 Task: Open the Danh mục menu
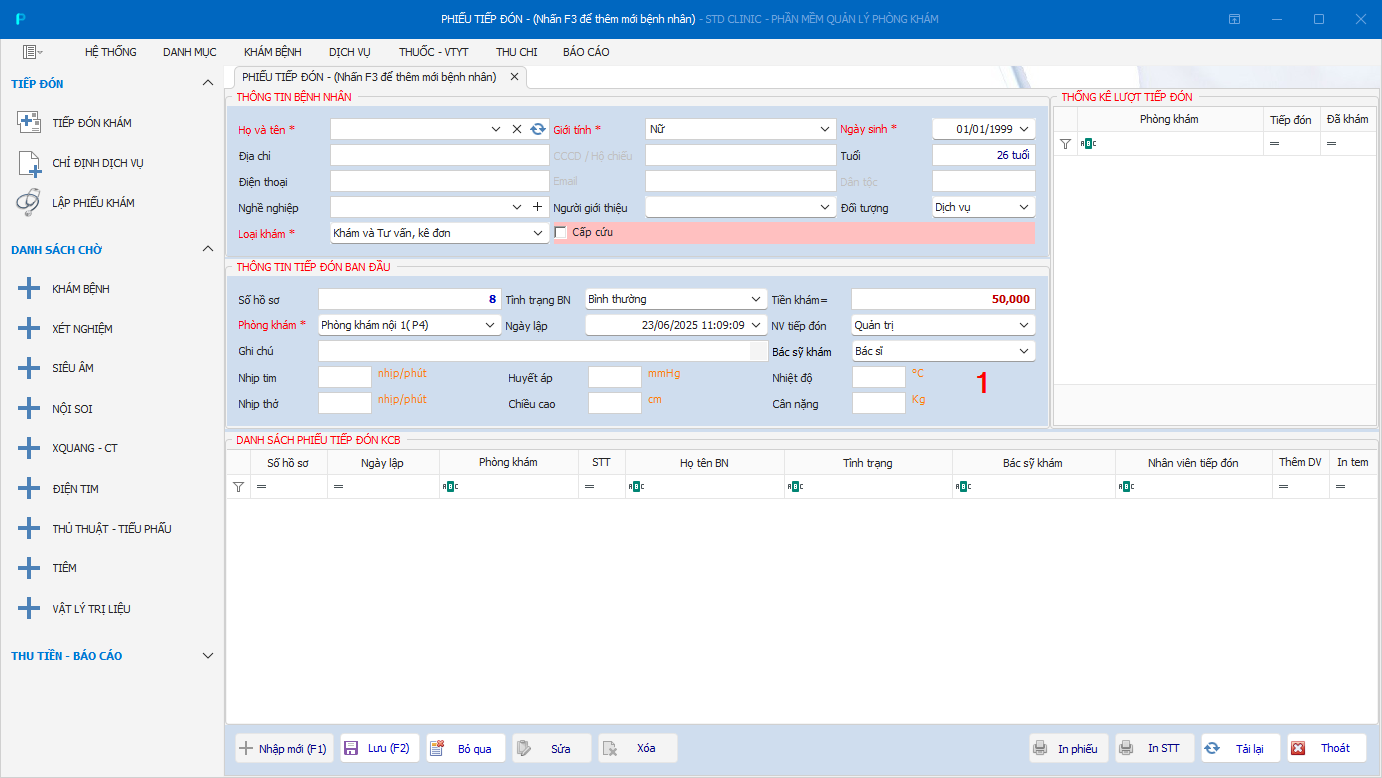coord(190,52)
